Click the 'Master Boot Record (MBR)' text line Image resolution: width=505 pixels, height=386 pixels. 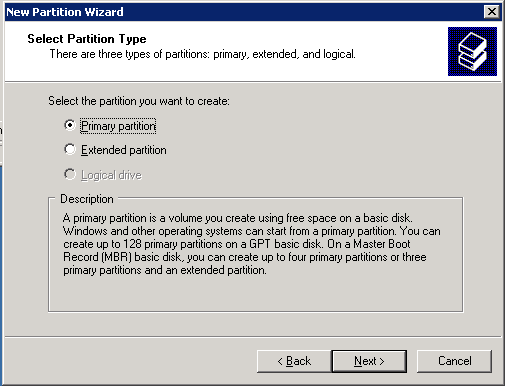(245, 257)
